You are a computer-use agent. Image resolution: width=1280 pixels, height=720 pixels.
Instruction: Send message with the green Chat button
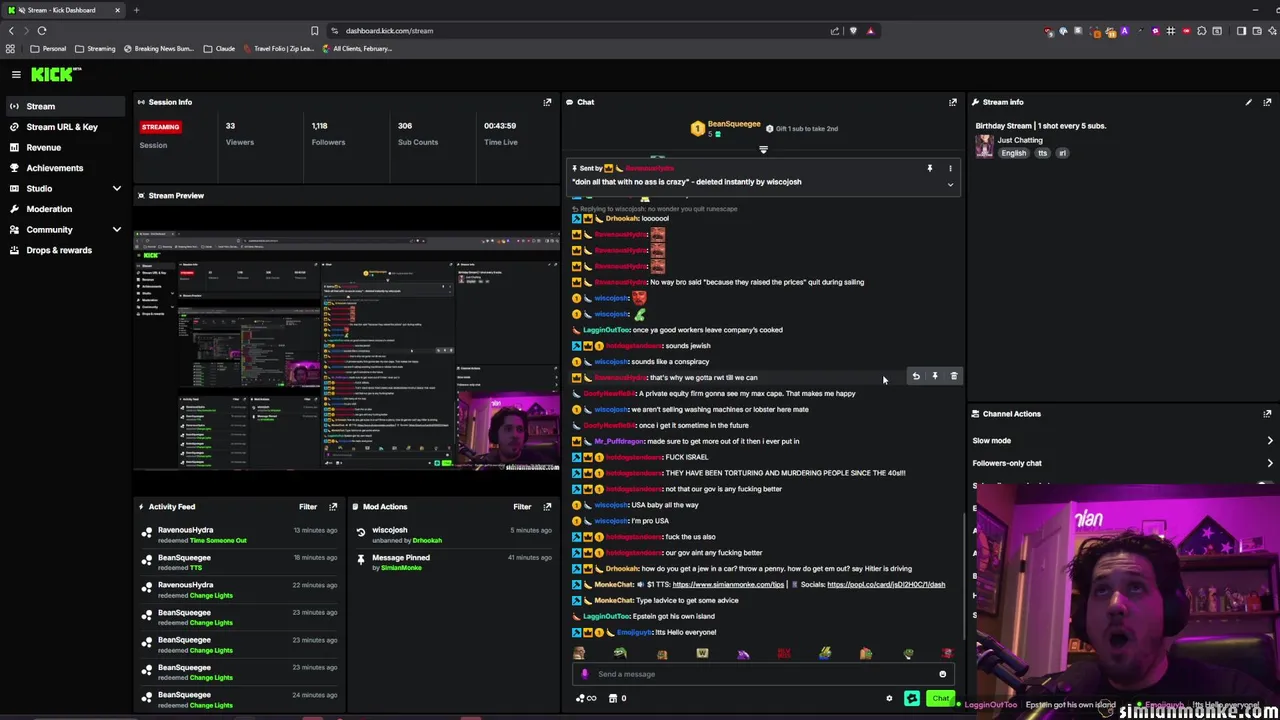940,698
